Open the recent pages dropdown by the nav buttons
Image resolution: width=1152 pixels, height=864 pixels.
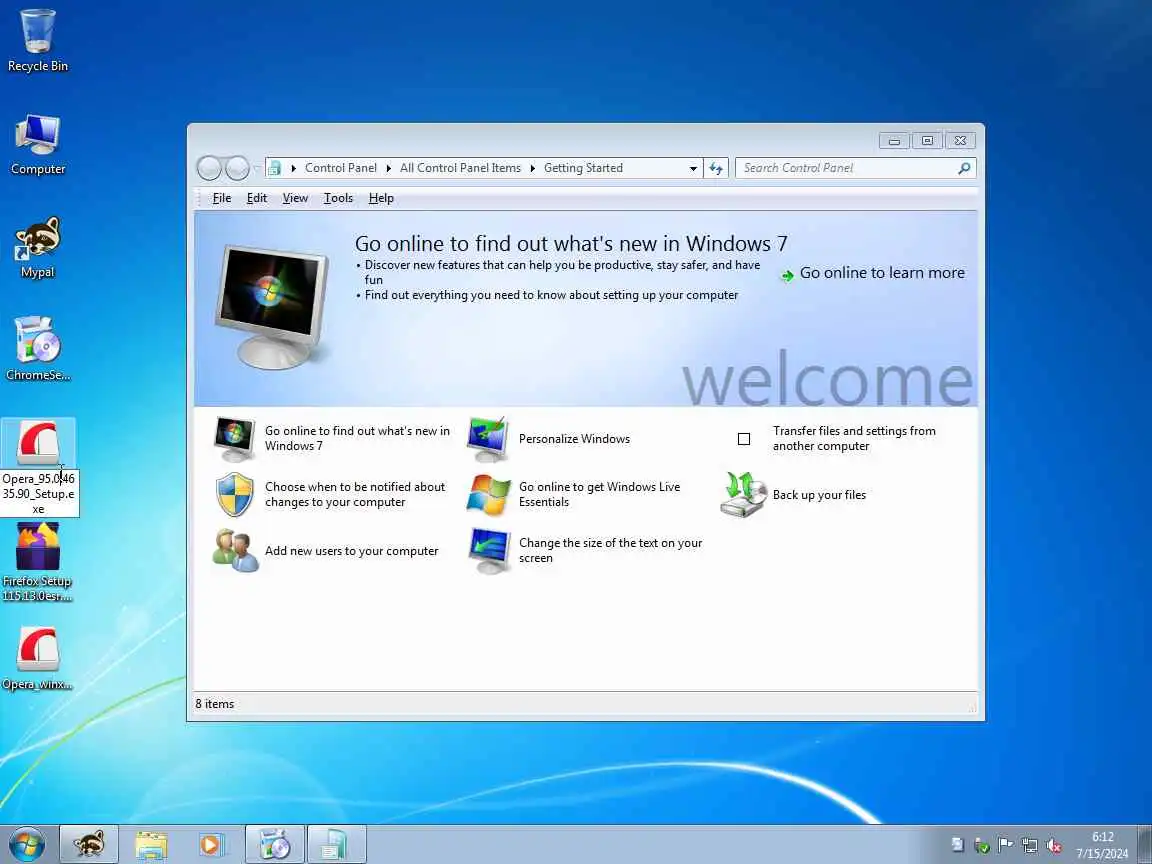pyautogui.click(x=256, y=168)
